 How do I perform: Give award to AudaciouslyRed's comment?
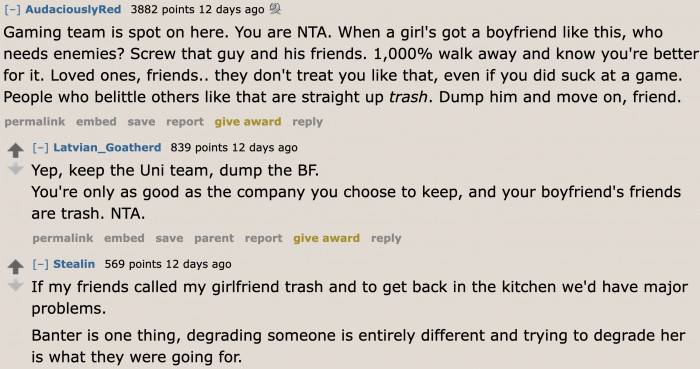pos(248,122)
